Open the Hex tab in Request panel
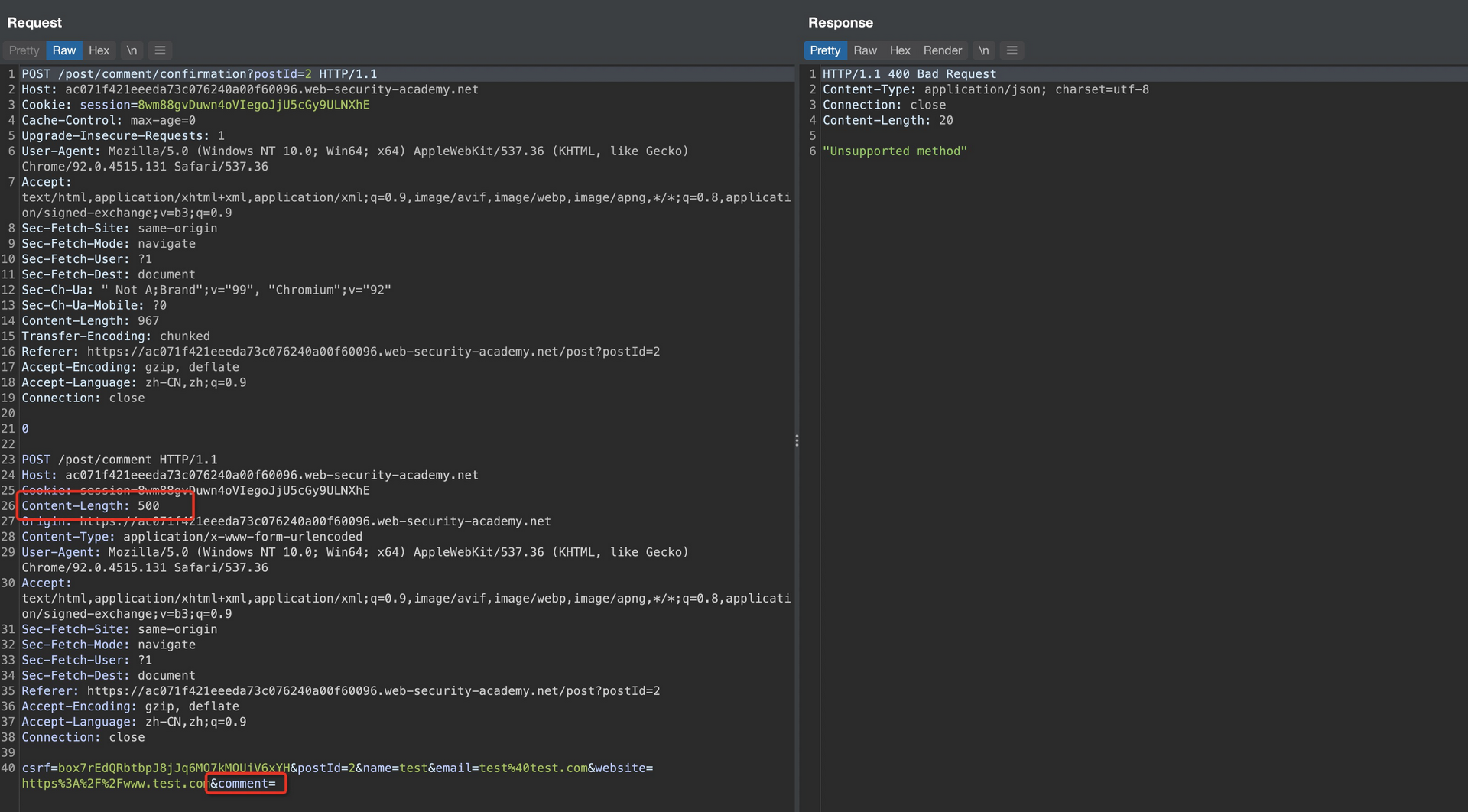 click(99, 50)
